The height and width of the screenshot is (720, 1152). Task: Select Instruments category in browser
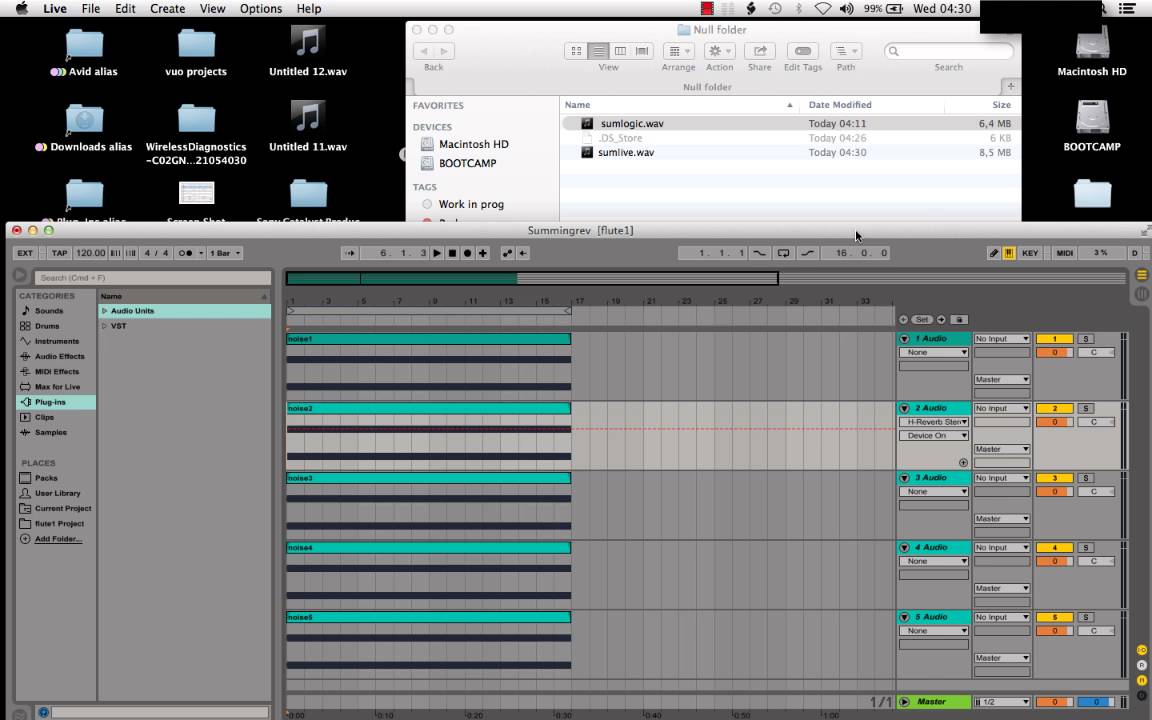click(x=56, y=341)
